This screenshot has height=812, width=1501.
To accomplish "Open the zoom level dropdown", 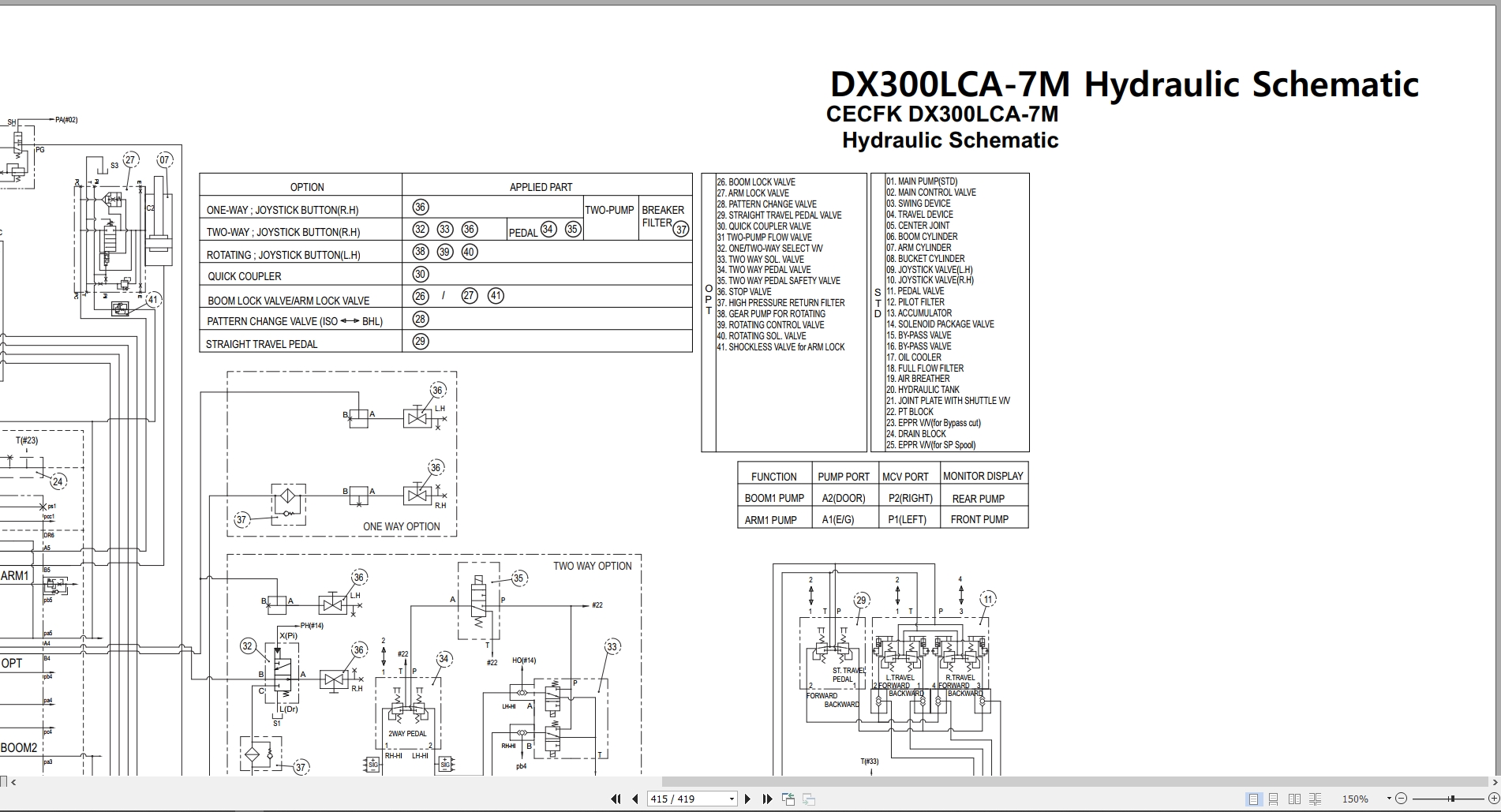I will 1388,799.
